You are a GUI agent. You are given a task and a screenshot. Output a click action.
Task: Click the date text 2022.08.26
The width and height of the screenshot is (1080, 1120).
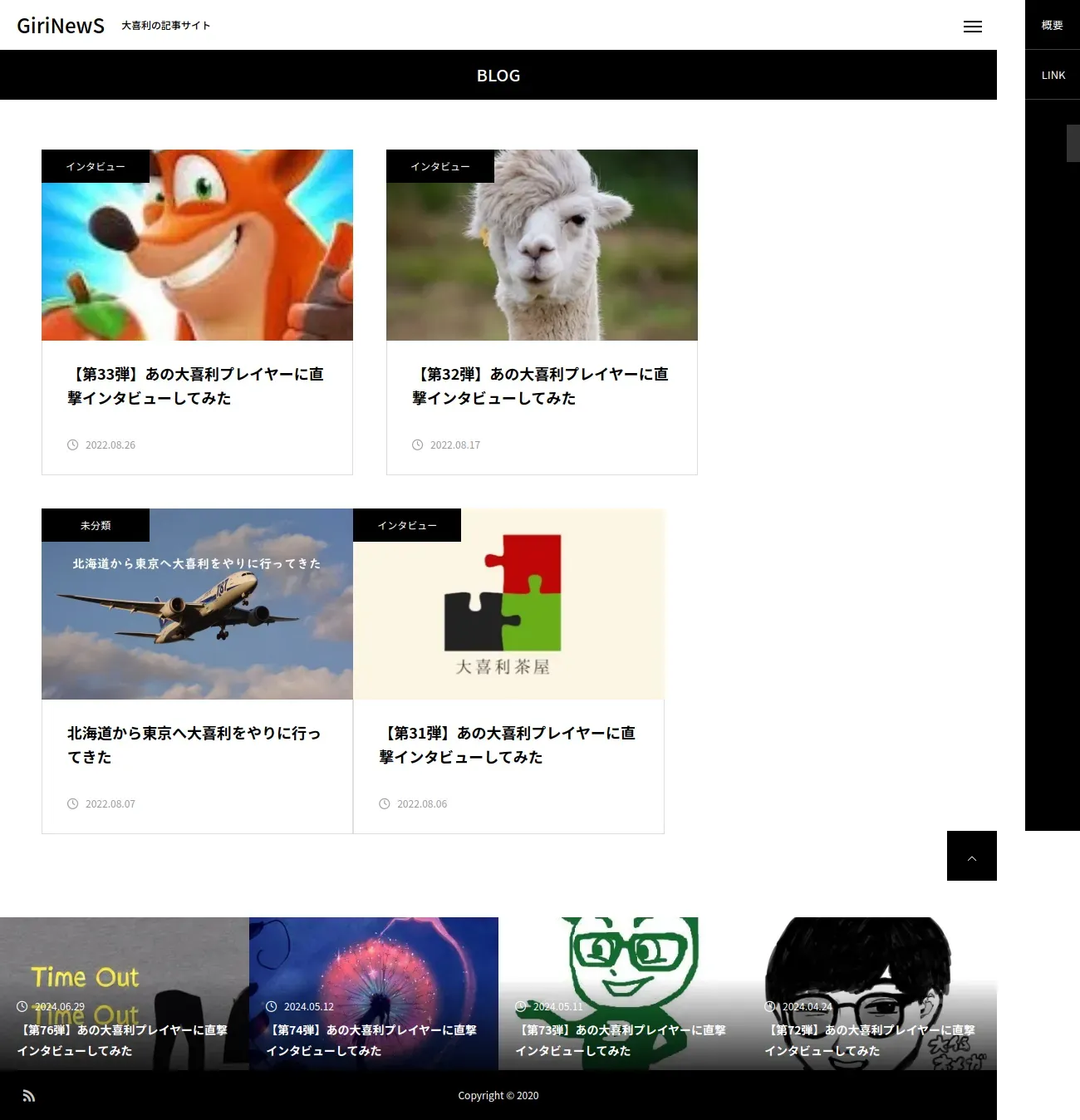[x=110, y=445]
